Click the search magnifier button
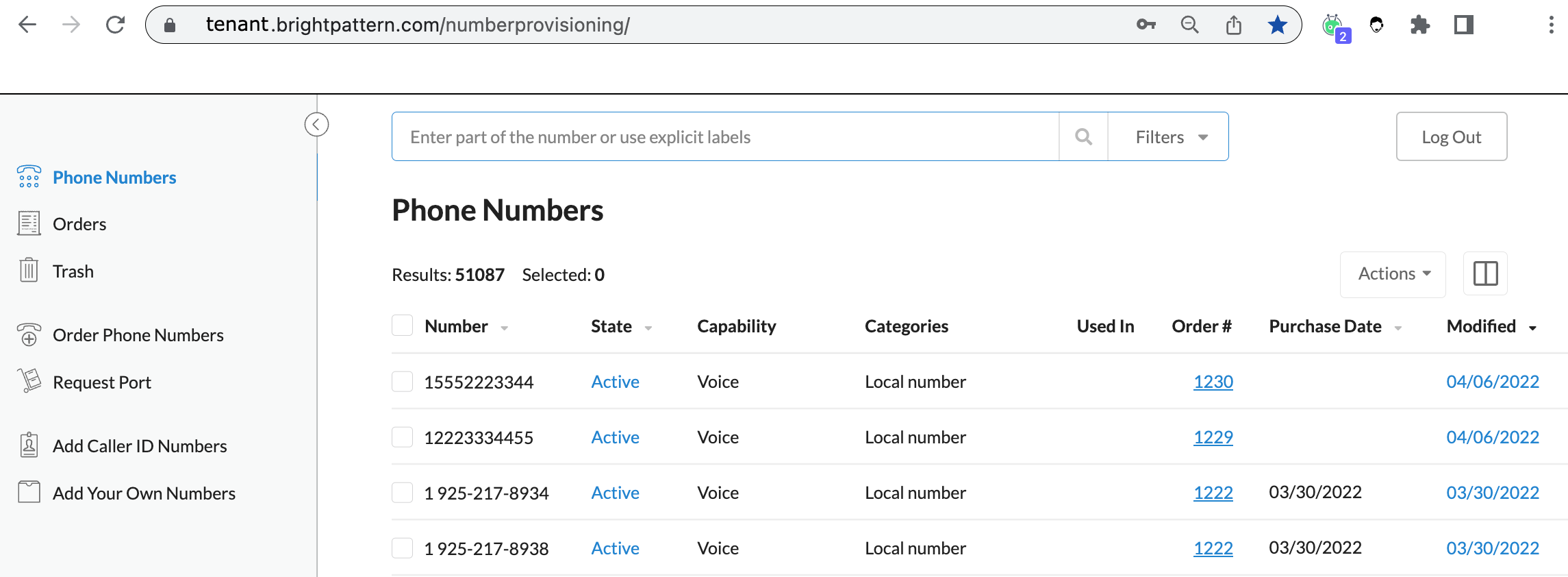This screenshot has height=577, width=1568. [1083, 136]
